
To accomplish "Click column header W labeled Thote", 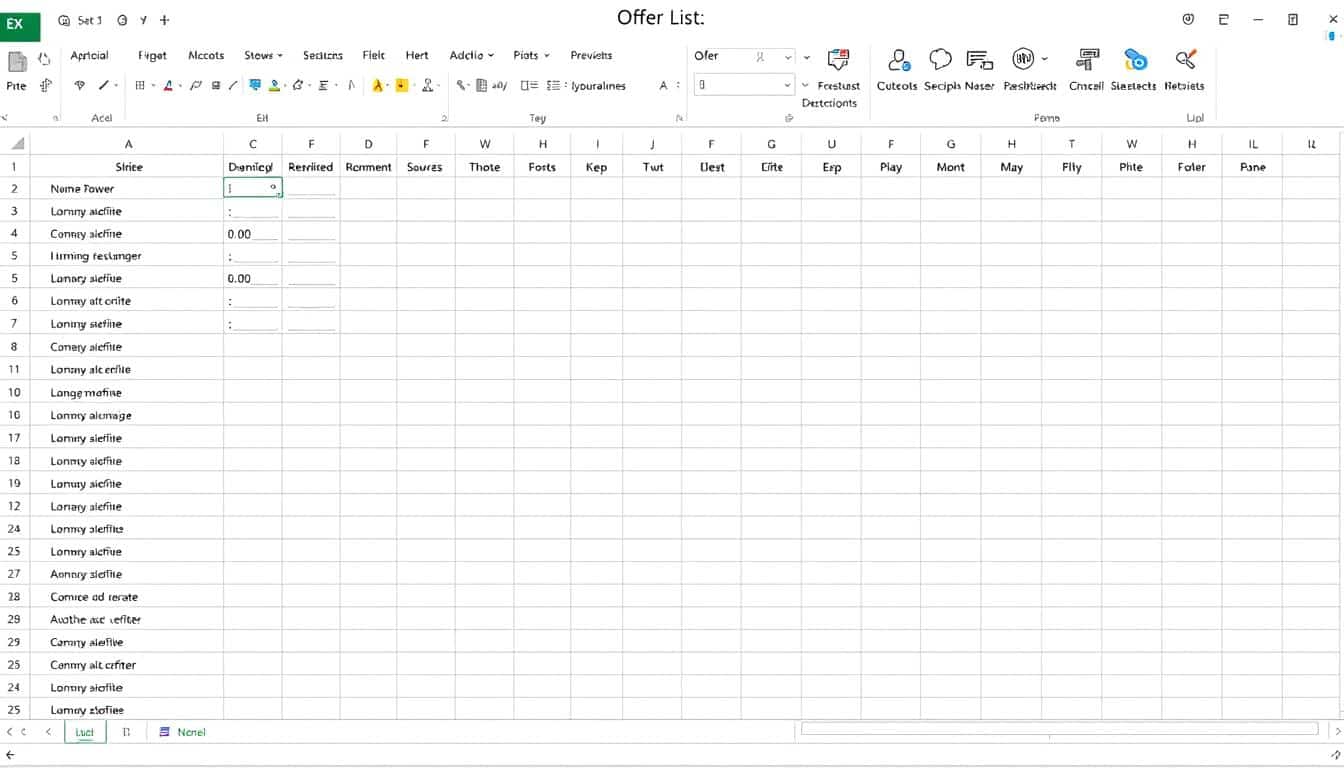I will [x=485, y=144].
